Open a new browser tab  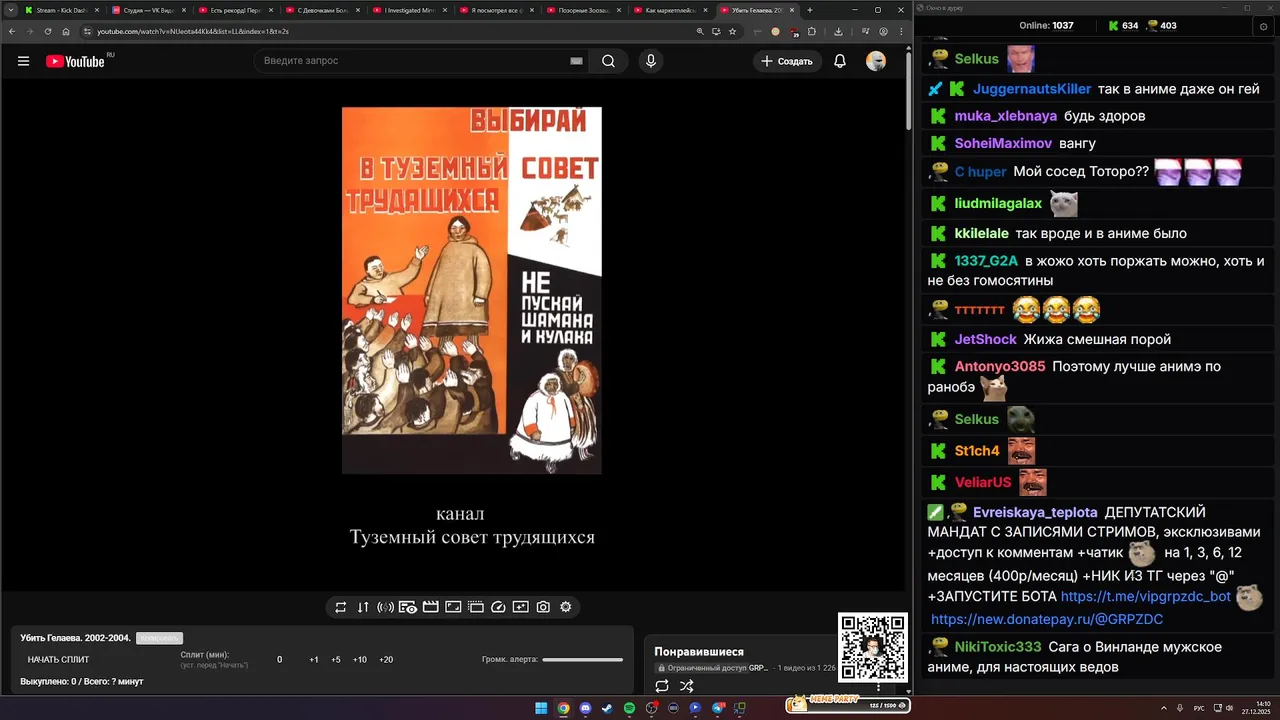click(x=810, y=10)
